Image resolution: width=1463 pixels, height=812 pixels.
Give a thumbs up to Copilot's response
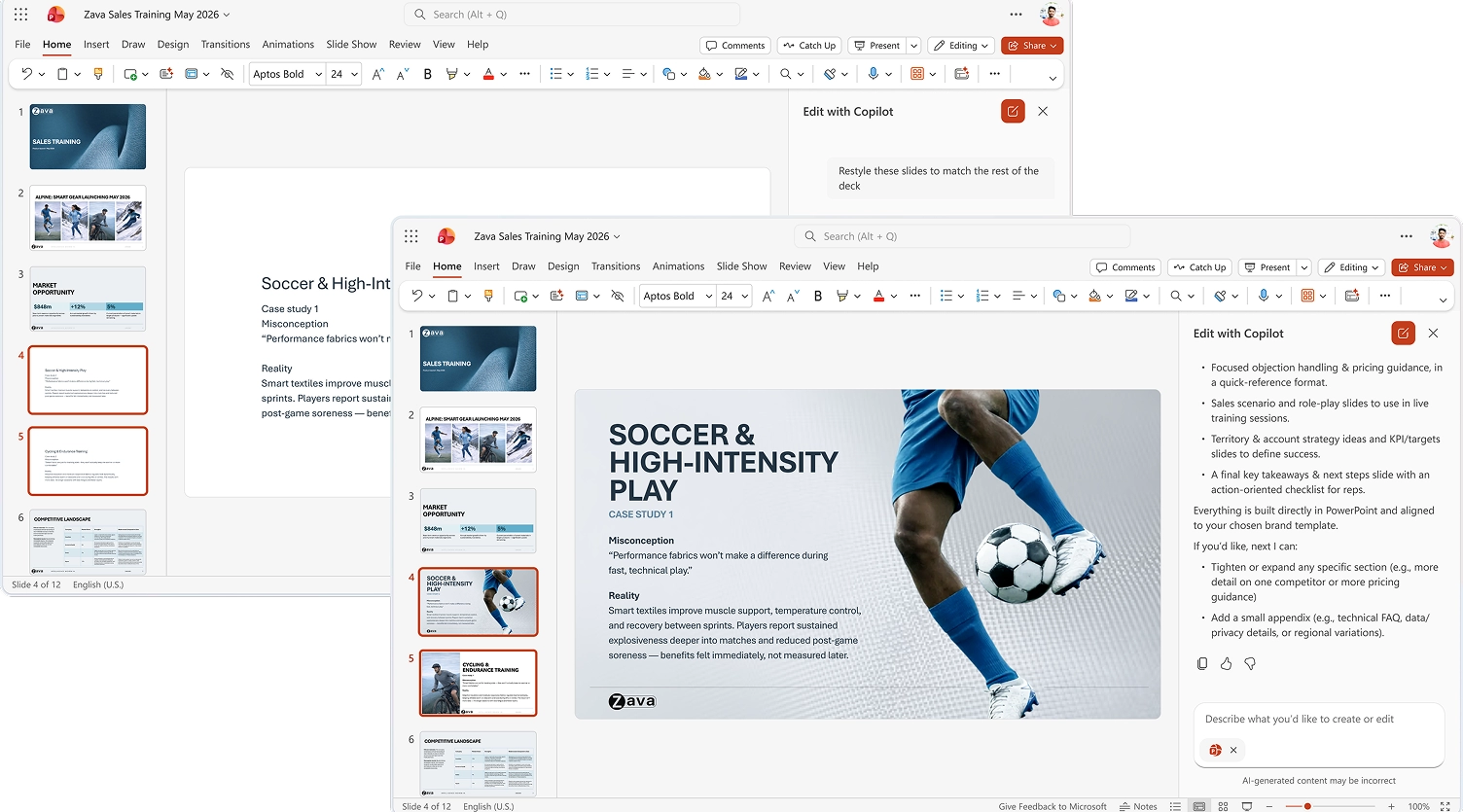coord(1226,663)
